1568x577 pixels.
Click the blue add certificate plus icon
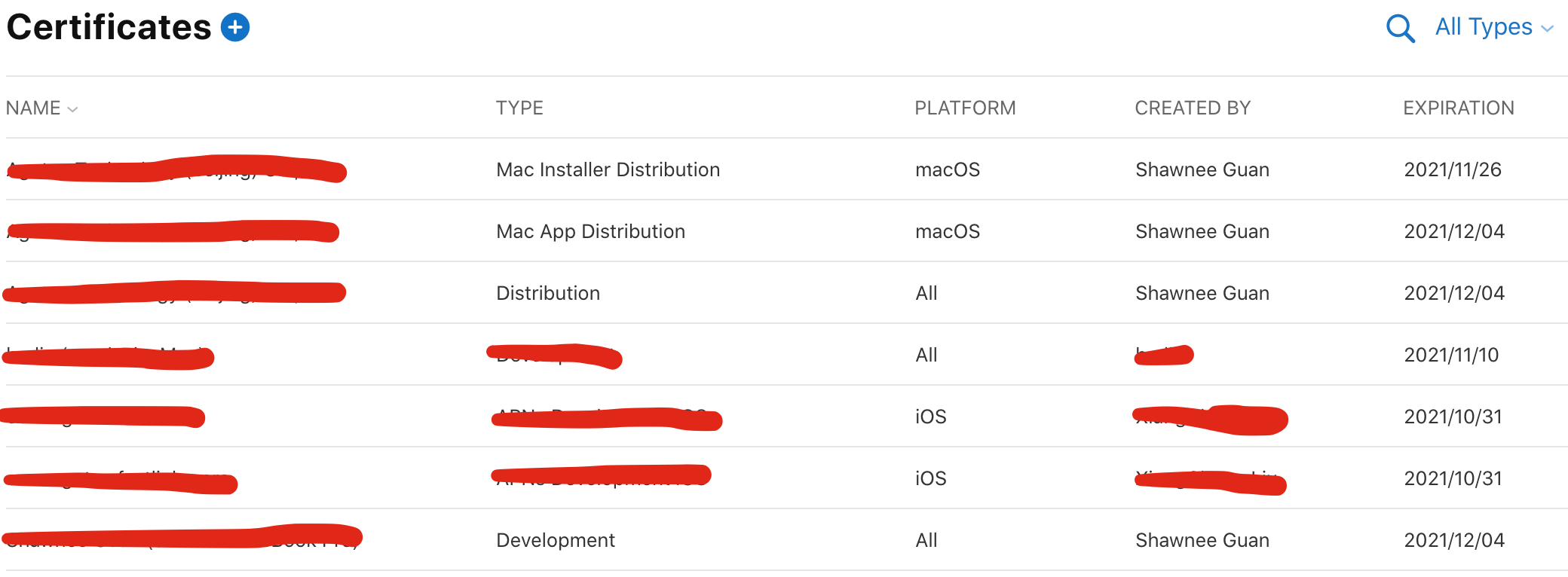tap(235, 28)
